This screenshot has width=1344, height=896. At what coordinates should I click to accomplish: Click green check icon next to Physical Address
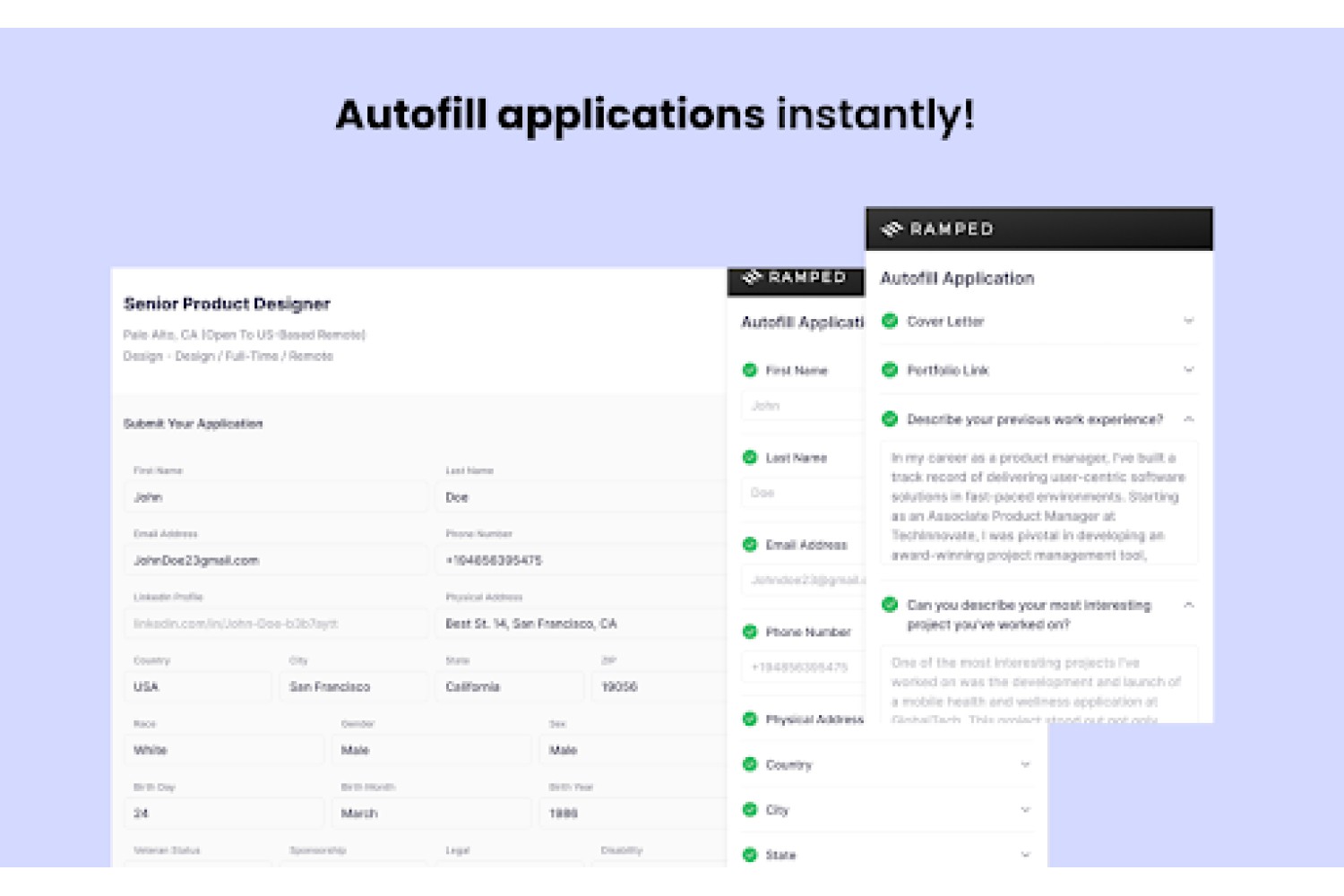(x=750, y=719)
